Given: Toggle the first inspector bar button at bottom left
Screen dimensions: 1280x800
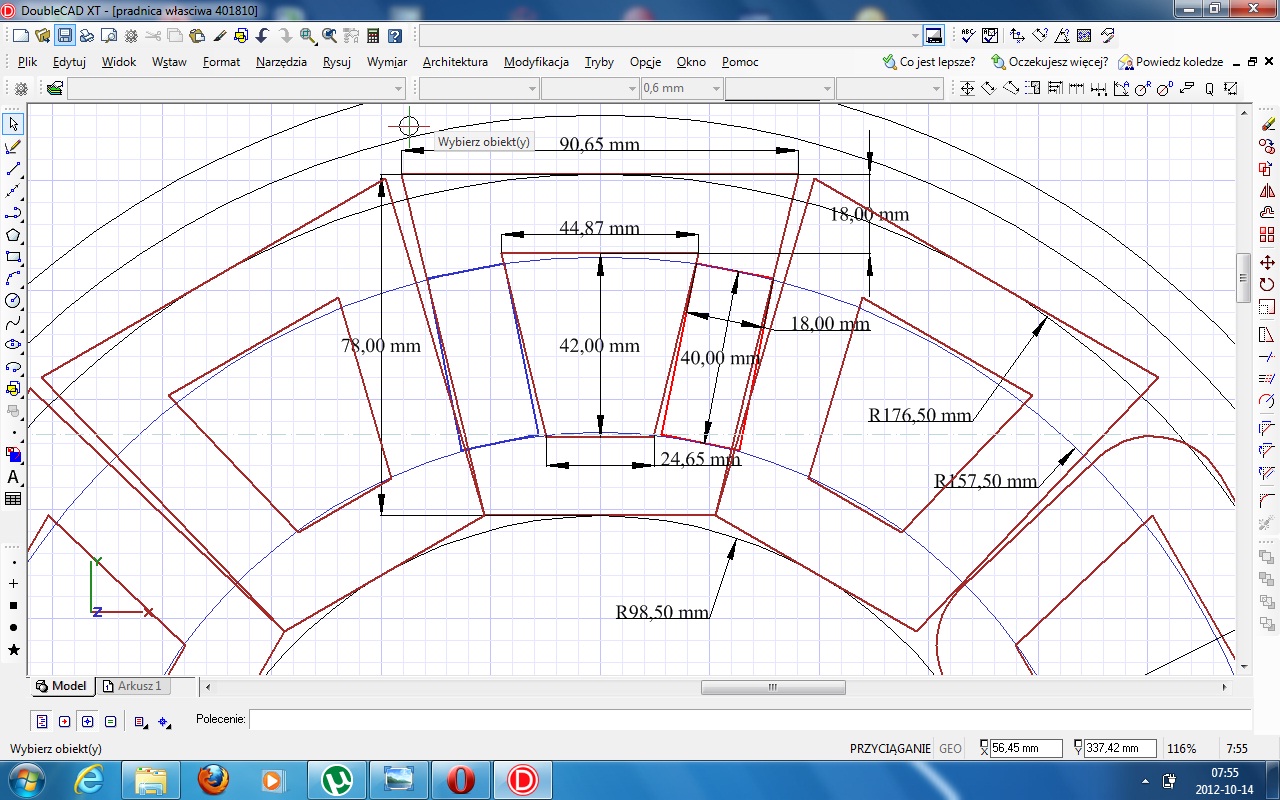Looking at the screenshot, I should coord(42,721).
